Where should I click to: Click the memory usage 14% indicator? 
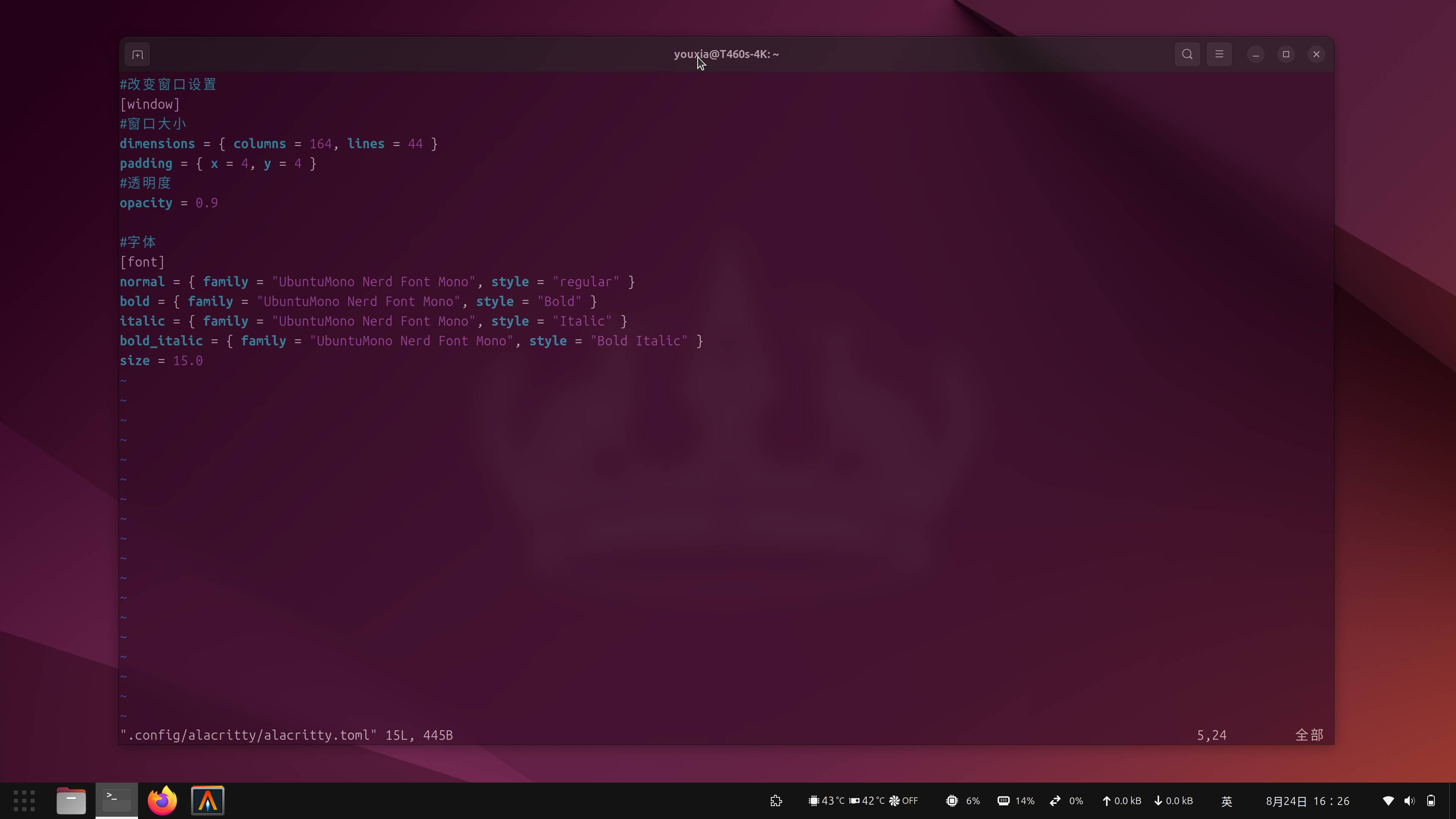point(1016,801)
